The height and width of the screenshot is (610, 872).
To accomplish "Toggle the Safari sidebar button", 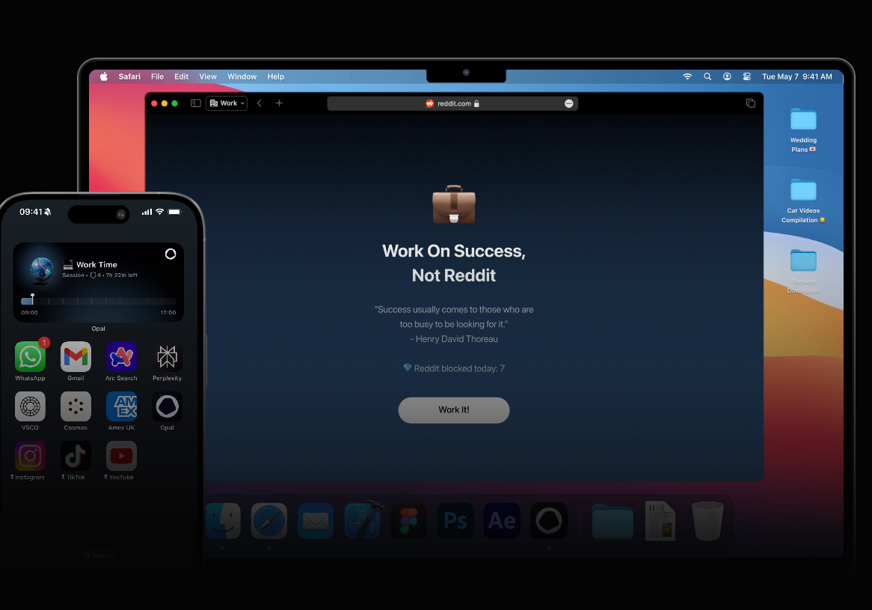I will coord(196,103).
